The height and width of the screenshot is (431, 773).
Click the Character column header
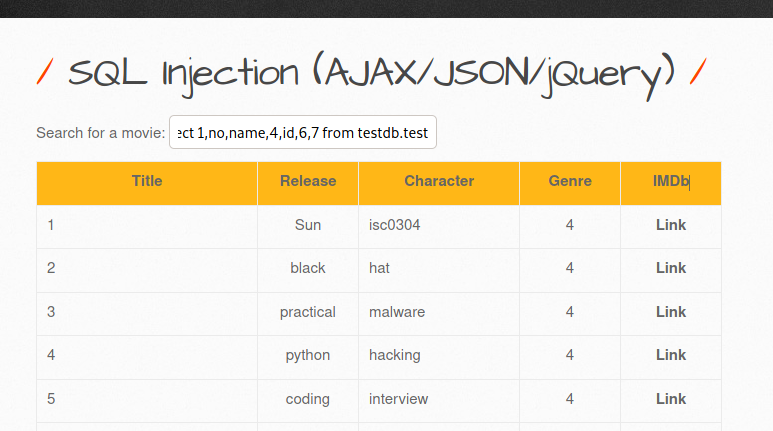(x=439, y=183)
